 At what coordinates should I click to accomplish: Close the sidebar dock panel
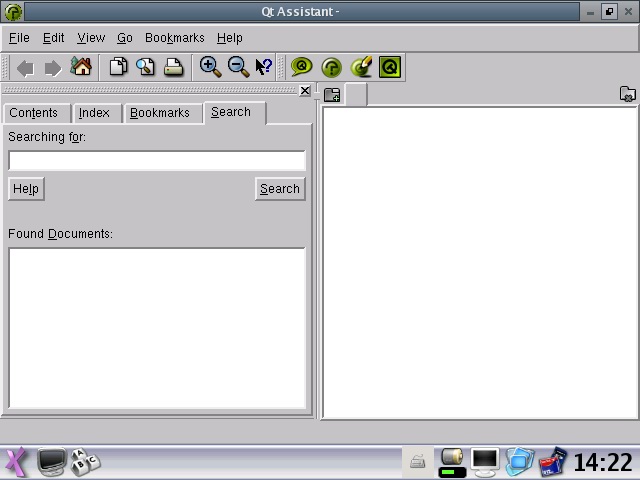[305, 91]
